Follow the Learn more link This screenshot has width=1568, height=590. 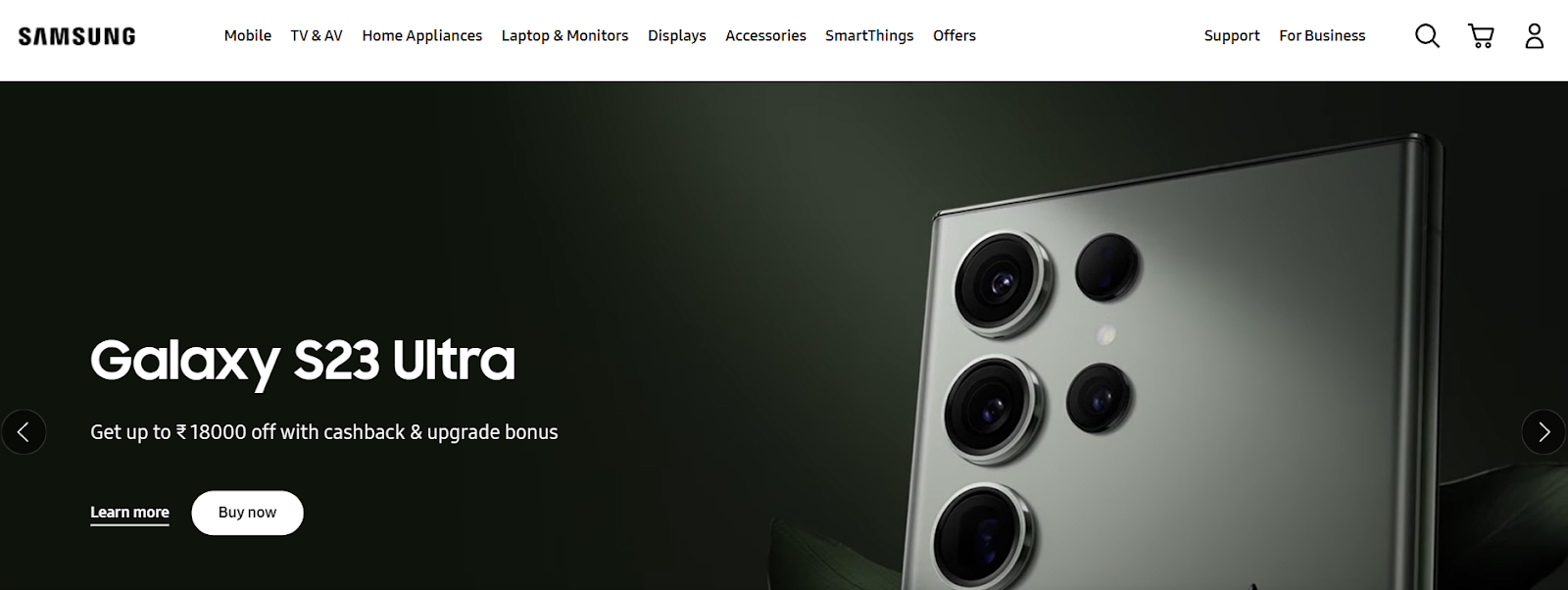click(129, 513)
